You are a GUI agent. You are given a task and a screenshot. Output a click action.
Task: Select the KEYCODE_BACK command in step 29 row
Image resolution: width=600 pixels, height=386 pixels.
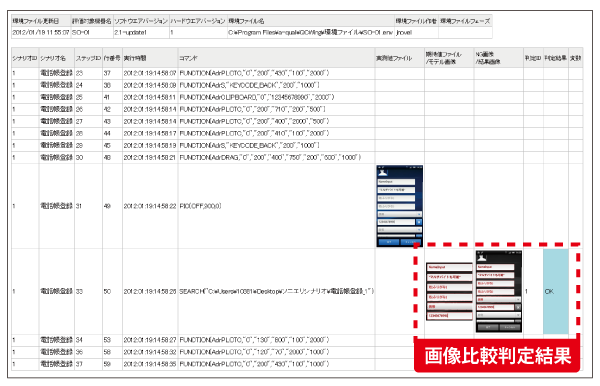click(276, 145)
